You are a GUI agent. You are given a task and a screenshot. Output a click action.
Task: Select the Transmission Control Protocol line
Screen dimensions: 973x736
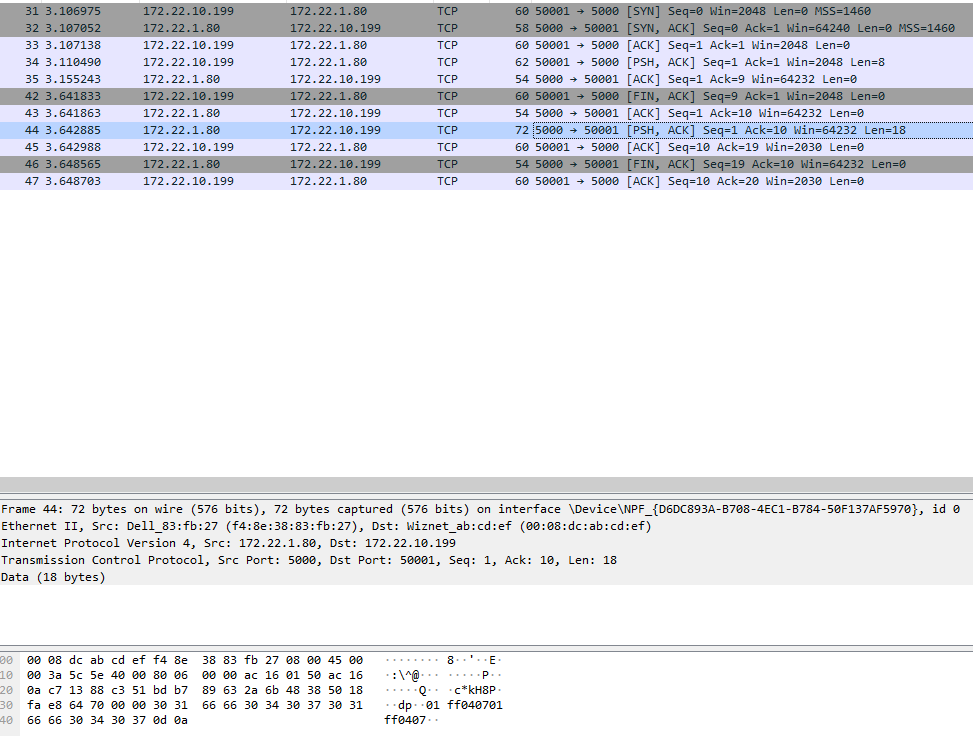[x=486, y=560]
